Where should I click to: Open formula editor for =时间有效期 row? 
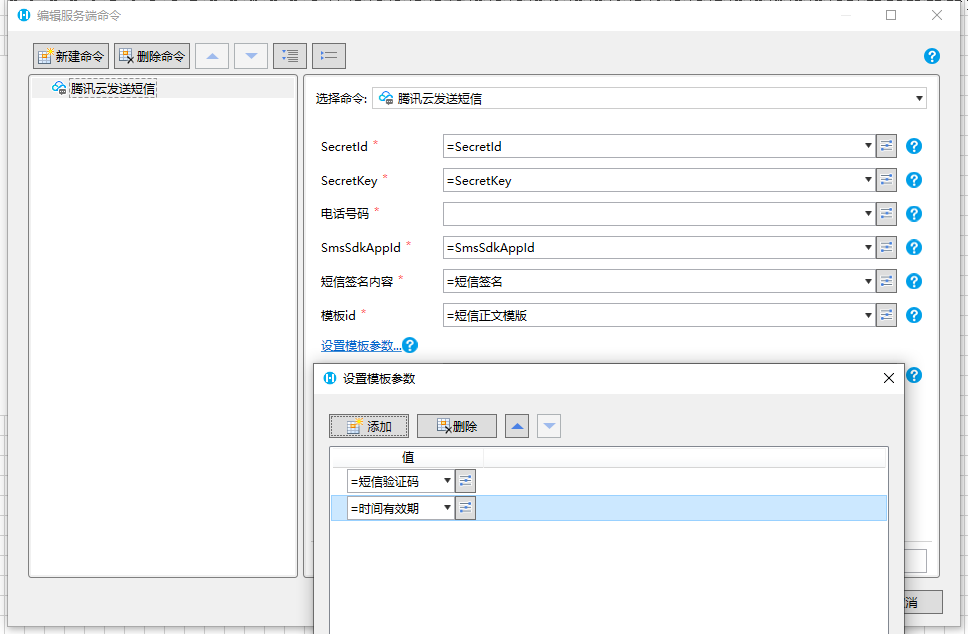[x=465, y=507]
